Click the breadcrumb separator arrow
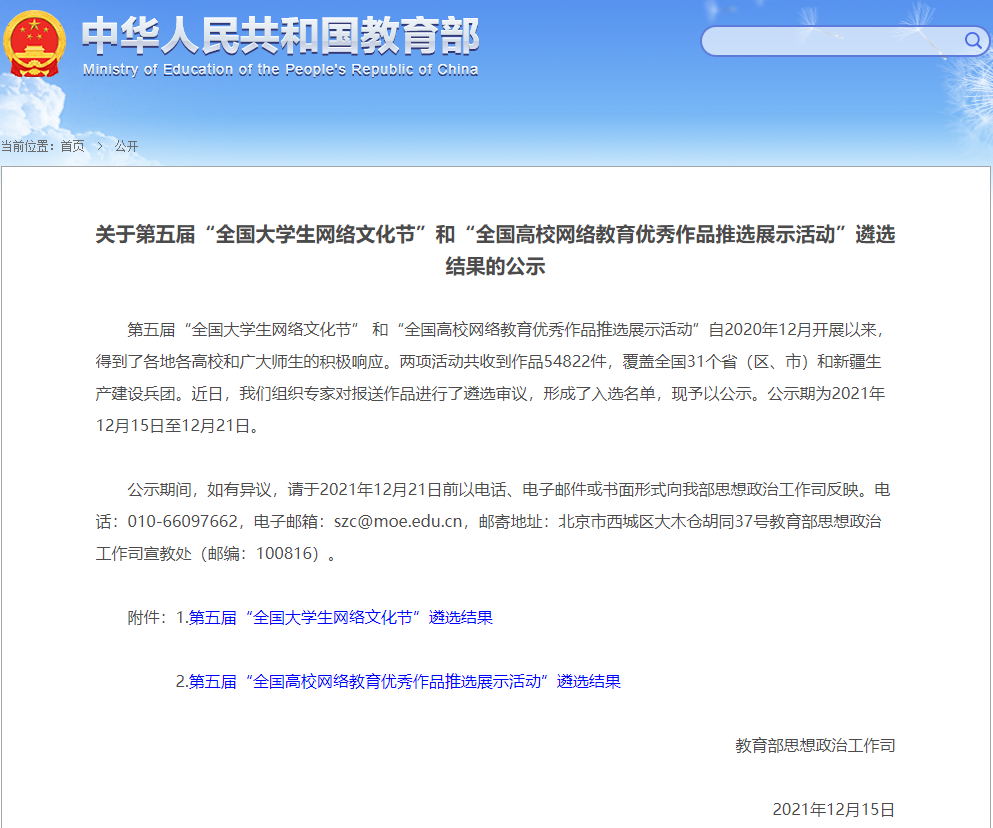Screen dimensions: 993x828 99,146
